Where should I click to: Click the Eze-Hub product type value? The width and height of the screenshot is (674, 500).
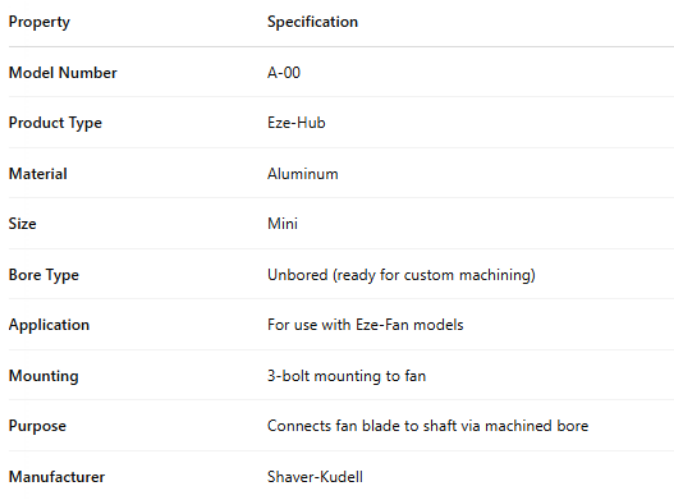pos(296,123)
